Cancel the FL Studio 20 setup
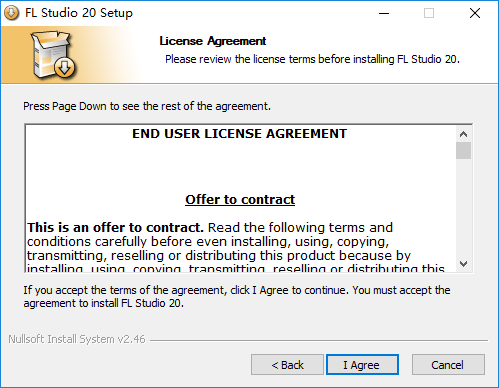 tap(448, 365)
